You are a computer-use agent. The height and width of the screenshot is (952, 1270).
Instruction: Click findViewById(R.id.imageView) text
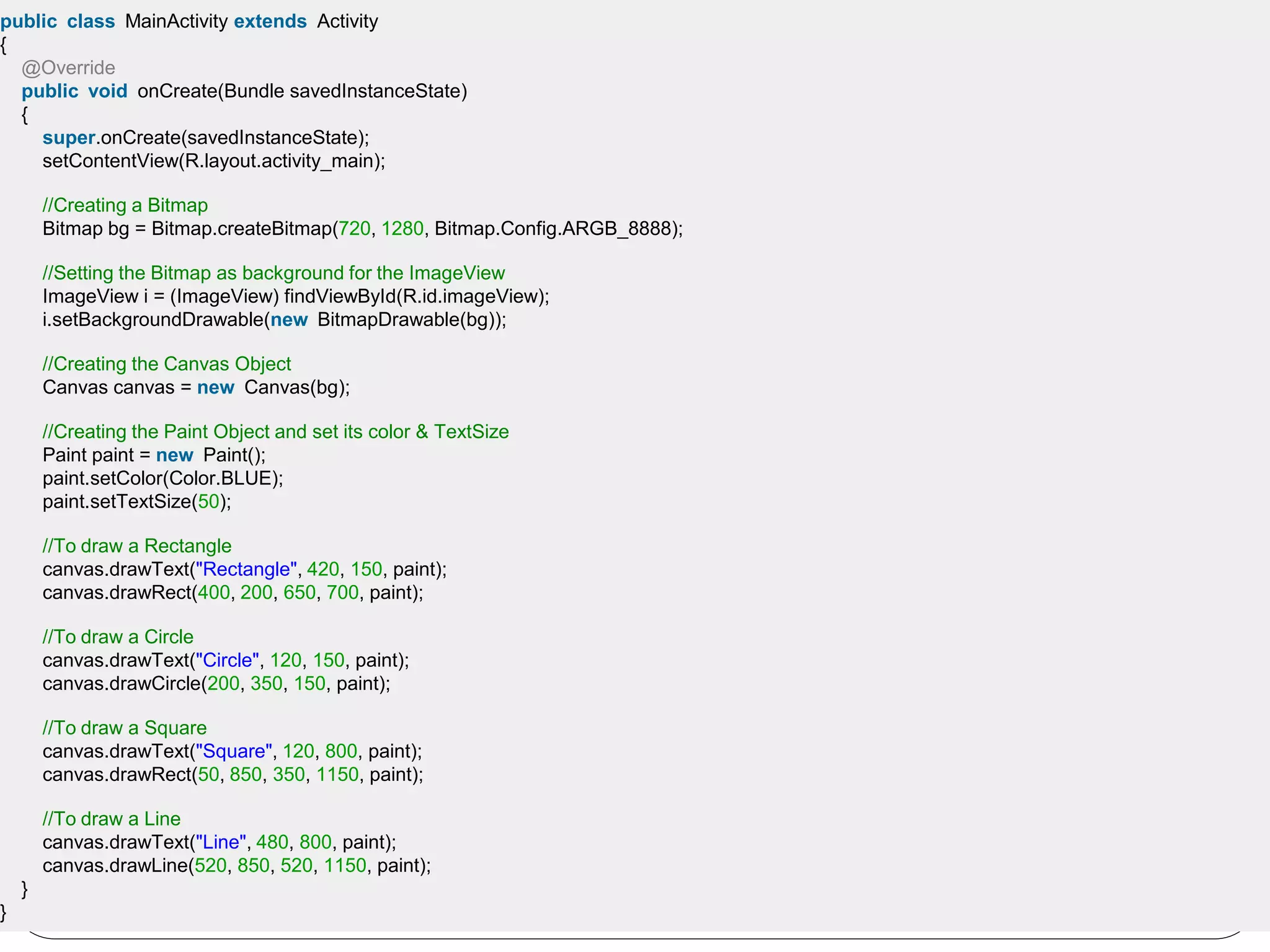tap(416, 296)
